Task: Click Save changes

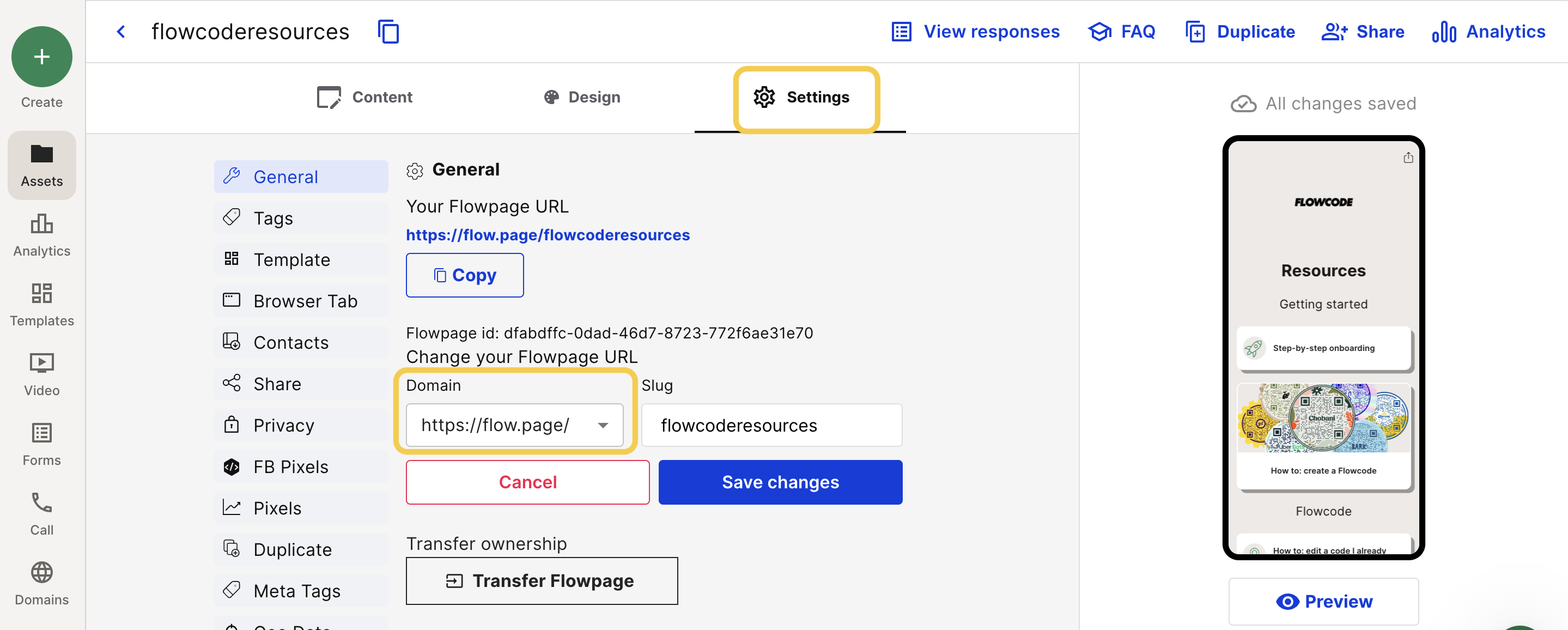Action: coord(780,482)
